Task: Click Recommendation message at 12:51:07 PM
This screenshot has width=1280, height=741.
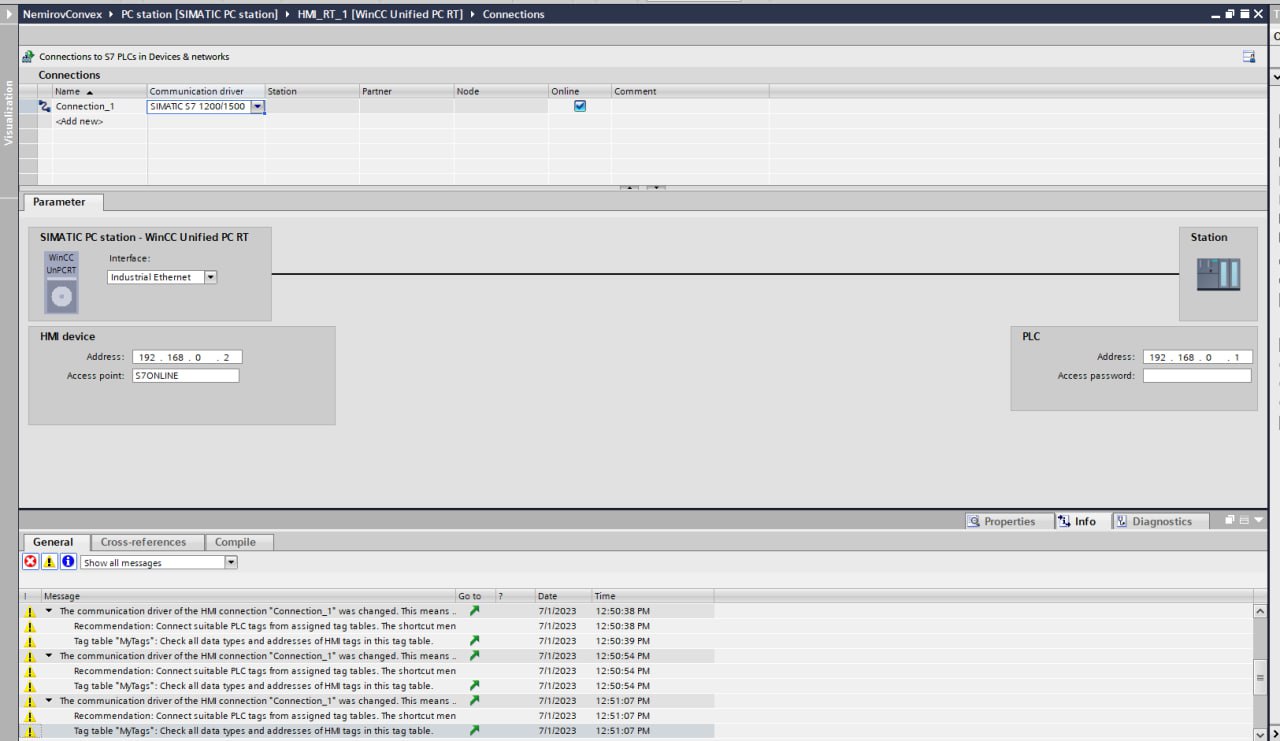Action: tap(264, 716)
